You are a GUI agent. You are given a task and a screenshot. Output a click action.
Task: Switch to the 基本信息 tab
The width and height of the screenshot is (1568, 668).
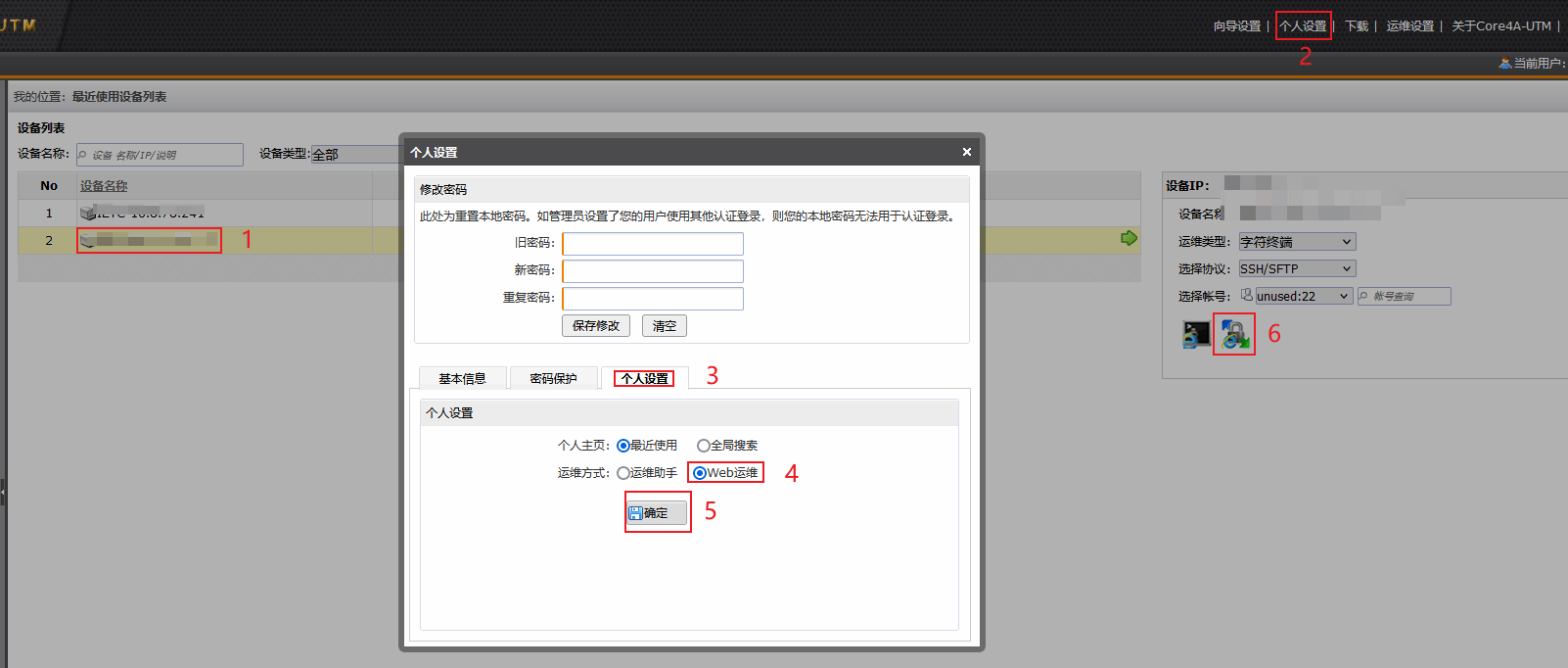[462, 379]
